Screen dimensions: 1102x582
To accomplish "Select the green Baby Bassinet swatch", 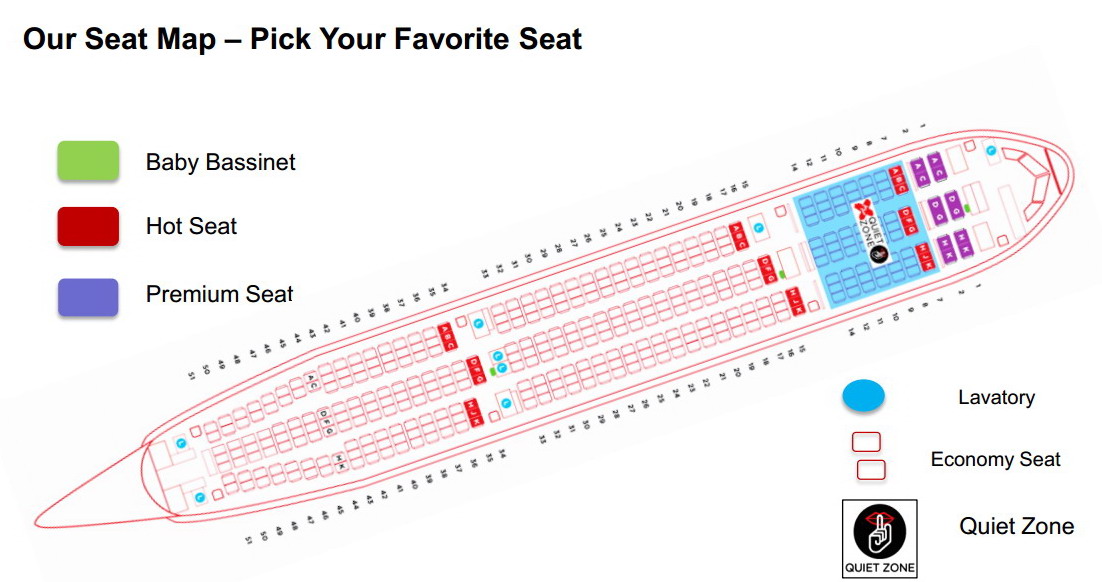I will 88,161.
